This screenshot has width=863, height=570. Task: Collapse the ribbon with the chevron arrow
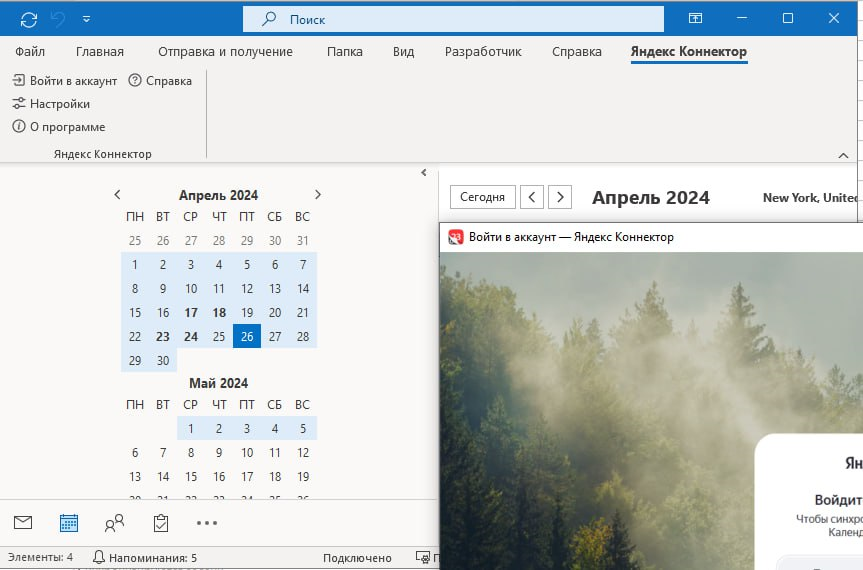click(843, 155)
